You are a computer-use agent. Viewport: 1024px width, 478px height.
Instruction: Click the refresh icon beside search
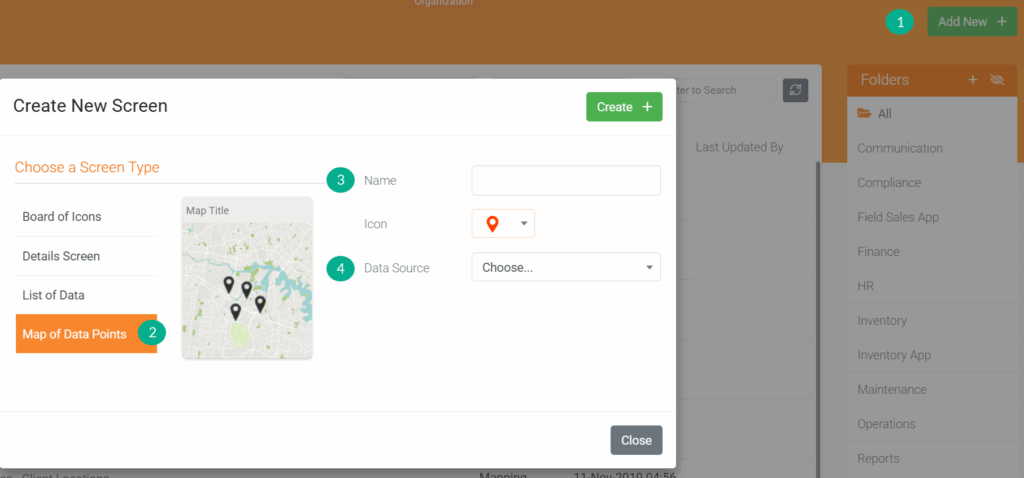pos(795,90)
